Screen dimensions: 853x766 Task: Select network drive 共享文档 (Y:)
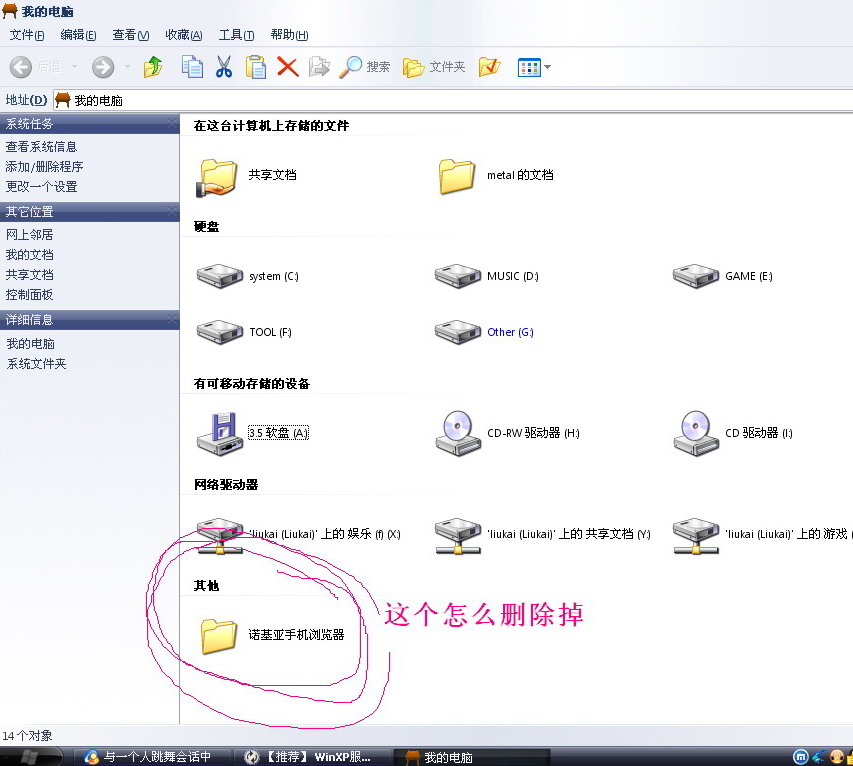click(458, 535)
